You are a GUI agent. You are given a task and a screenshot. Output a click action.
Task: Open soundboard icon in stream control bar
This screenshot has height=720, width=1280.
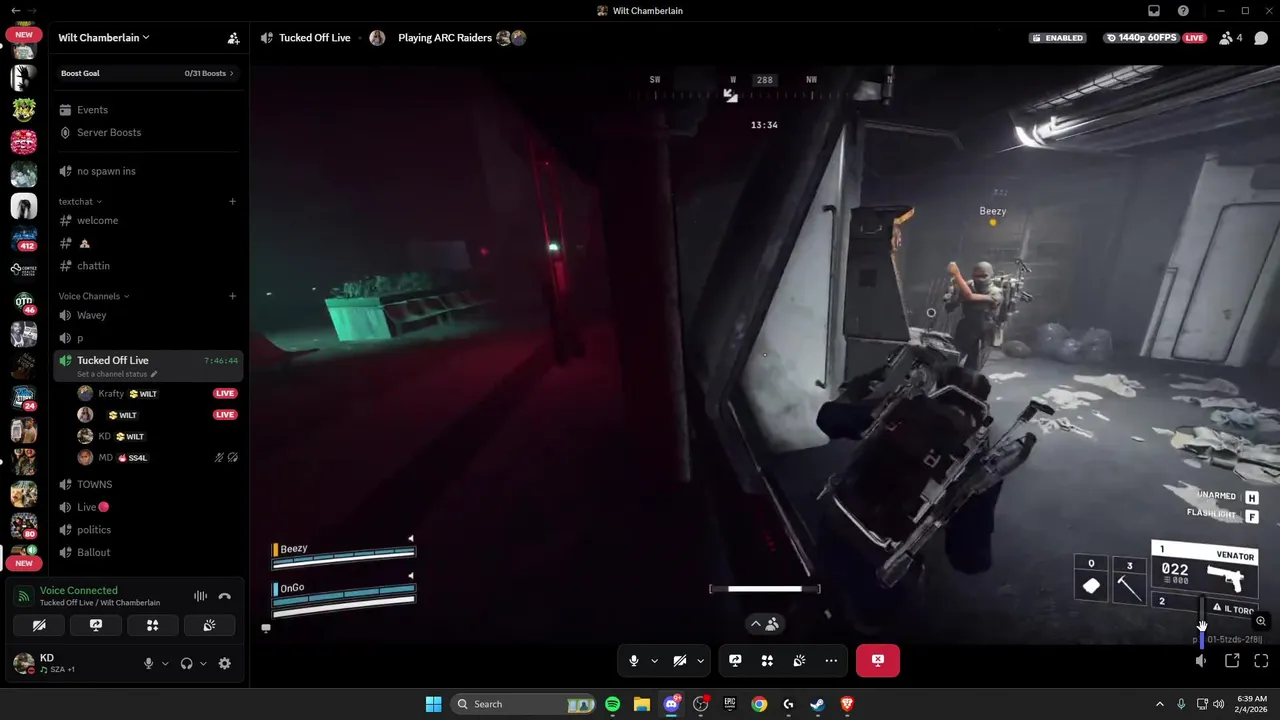tap(799, 661)
